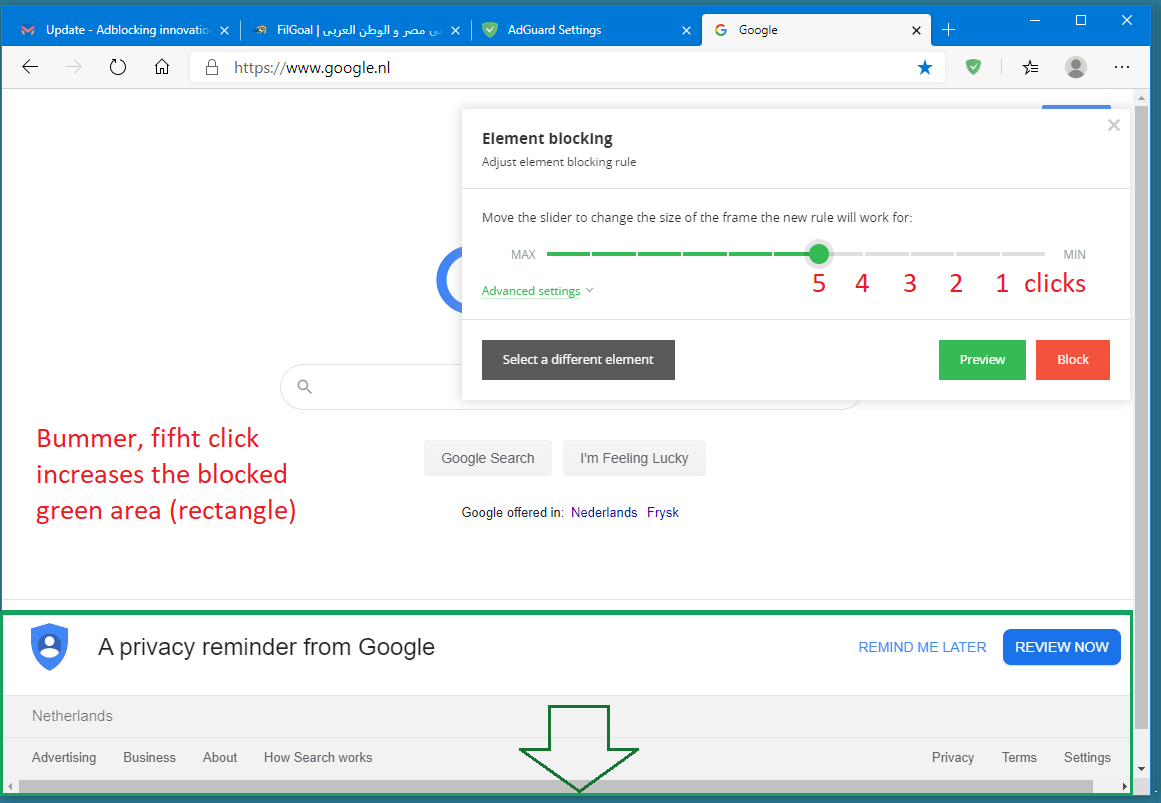
Task: Open the Advertising footer link
Action: tap(64, 757)
